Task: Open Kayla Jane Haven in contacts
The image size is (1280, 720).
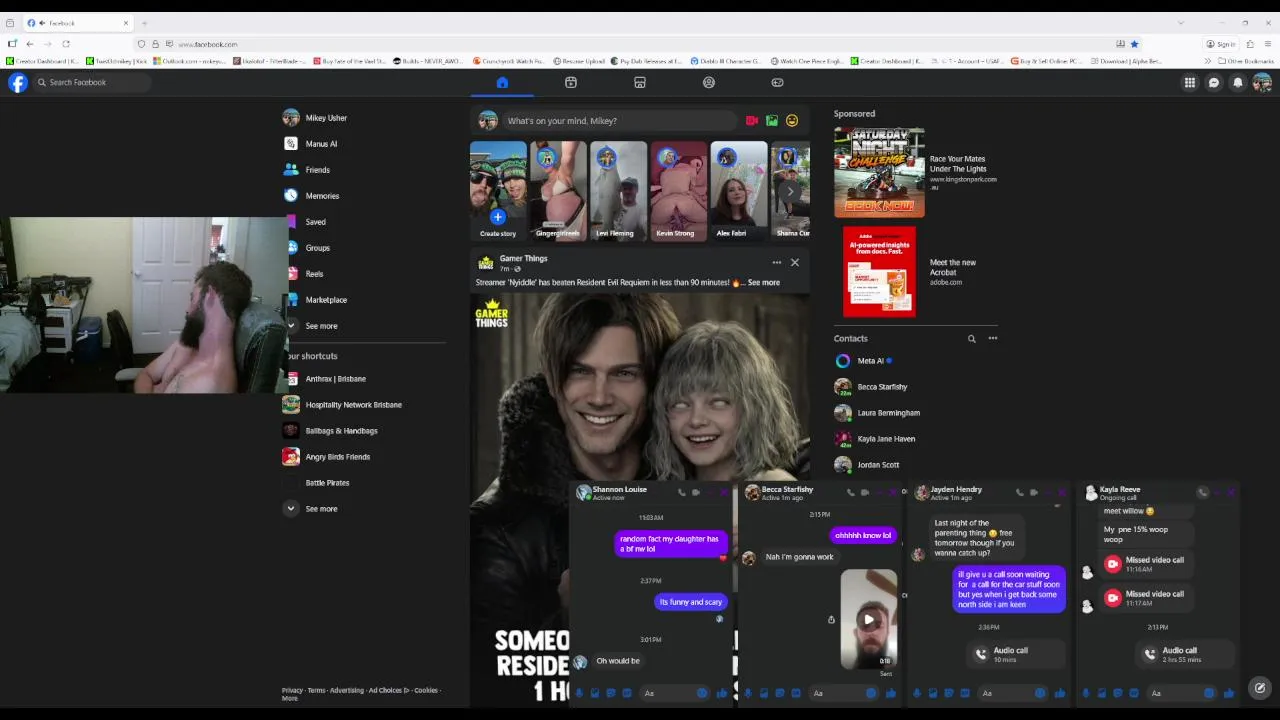Action: click(x=886, y=439)
